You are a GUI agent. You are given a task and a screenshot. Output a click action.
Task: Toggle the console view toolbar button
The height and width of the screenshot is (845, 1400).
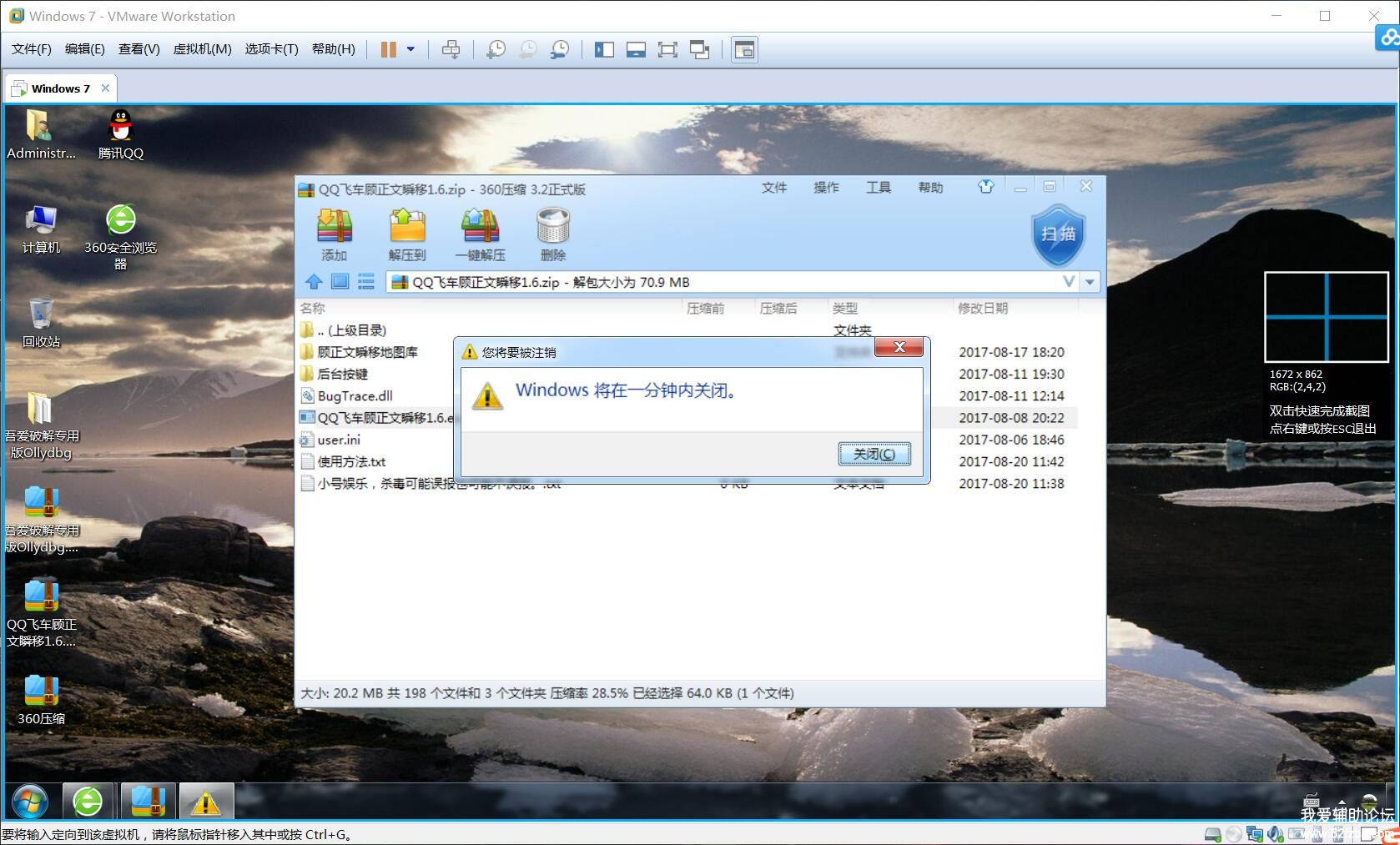click(744, 49)
